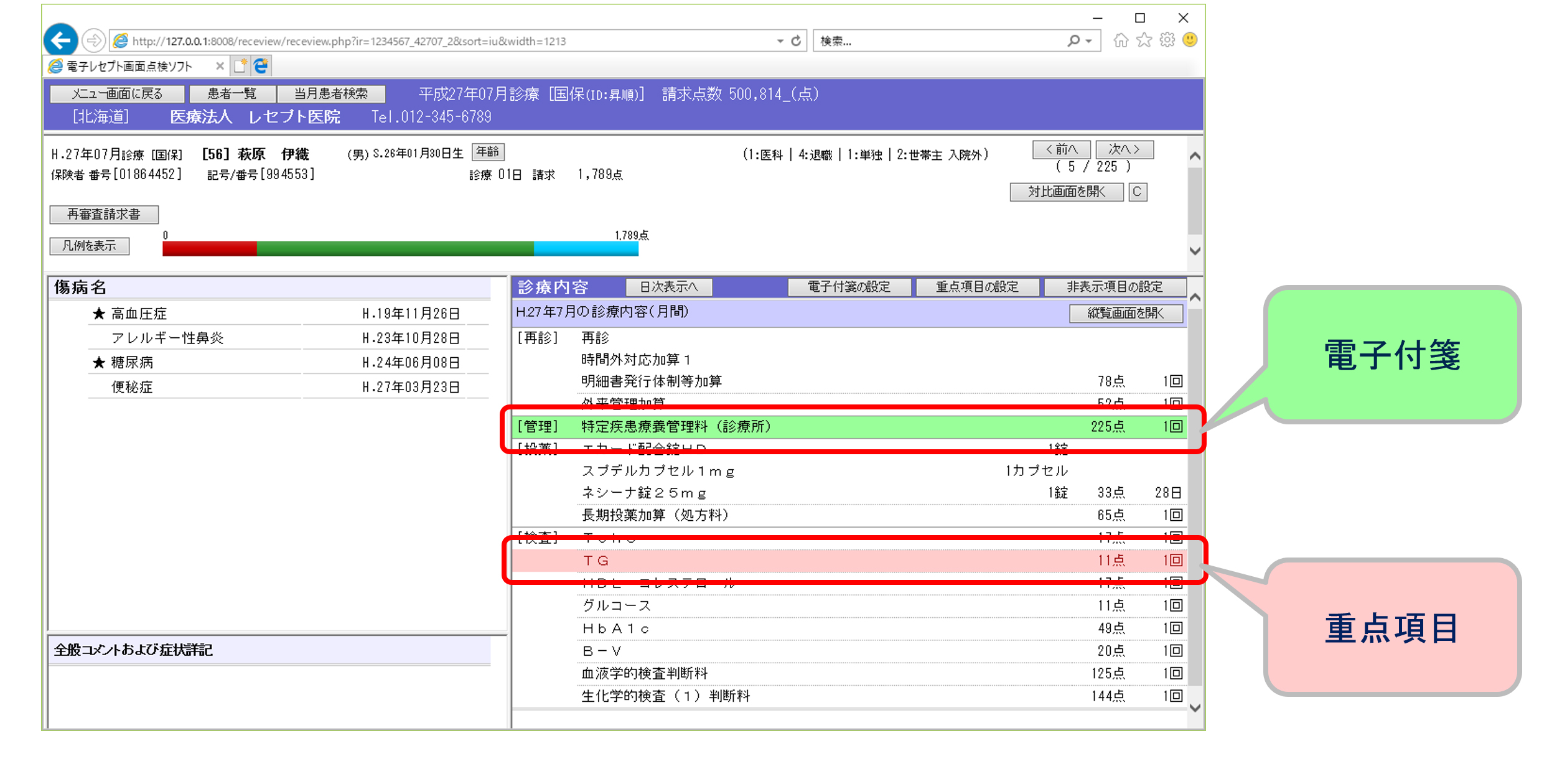This screenshot has height=784, width=1557.
Task: Expand the address bar history dropdown
Action: point(780,41)
